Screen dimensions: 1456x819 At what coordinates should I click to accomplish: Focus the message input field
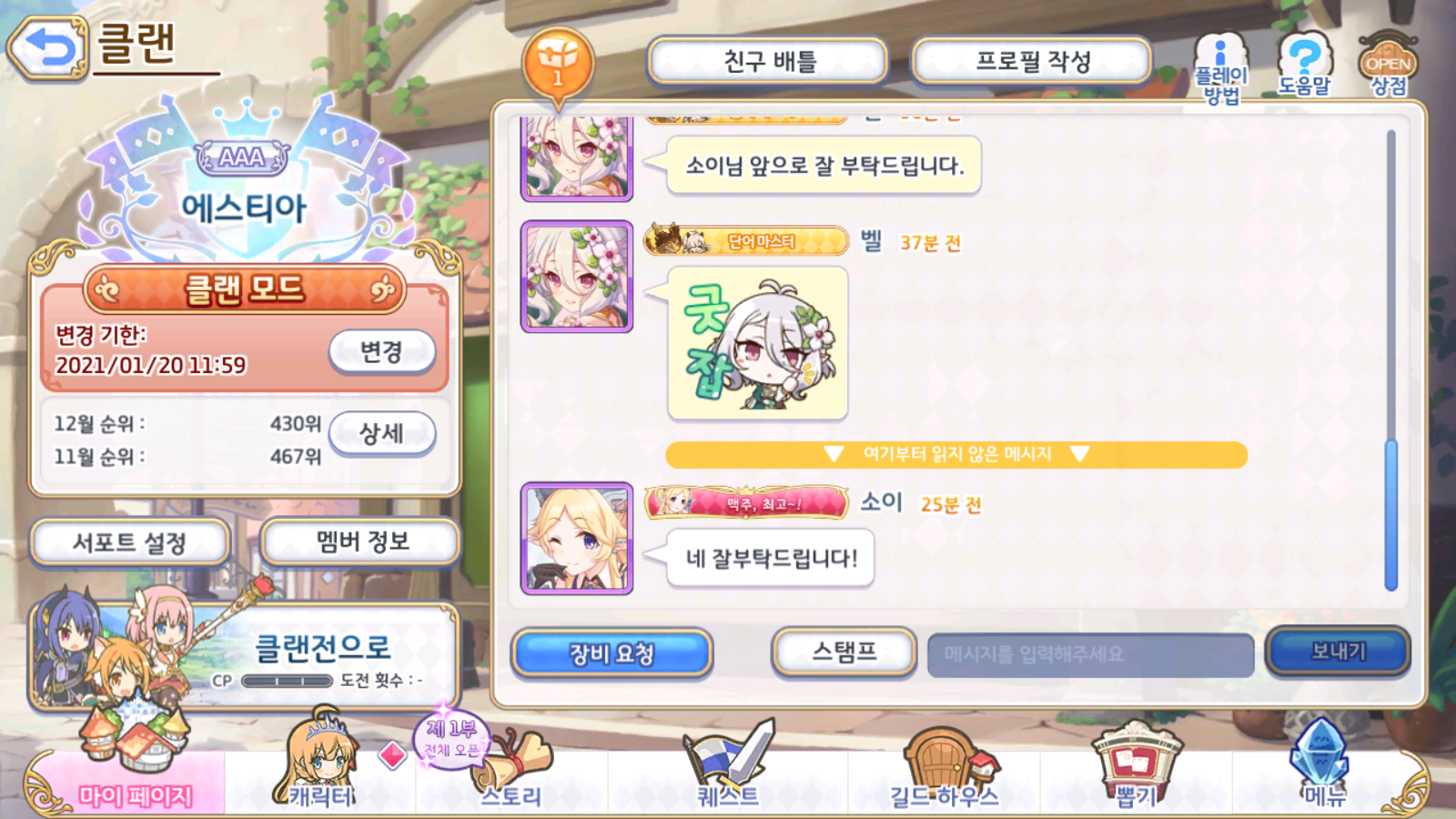click(1090, 655)
